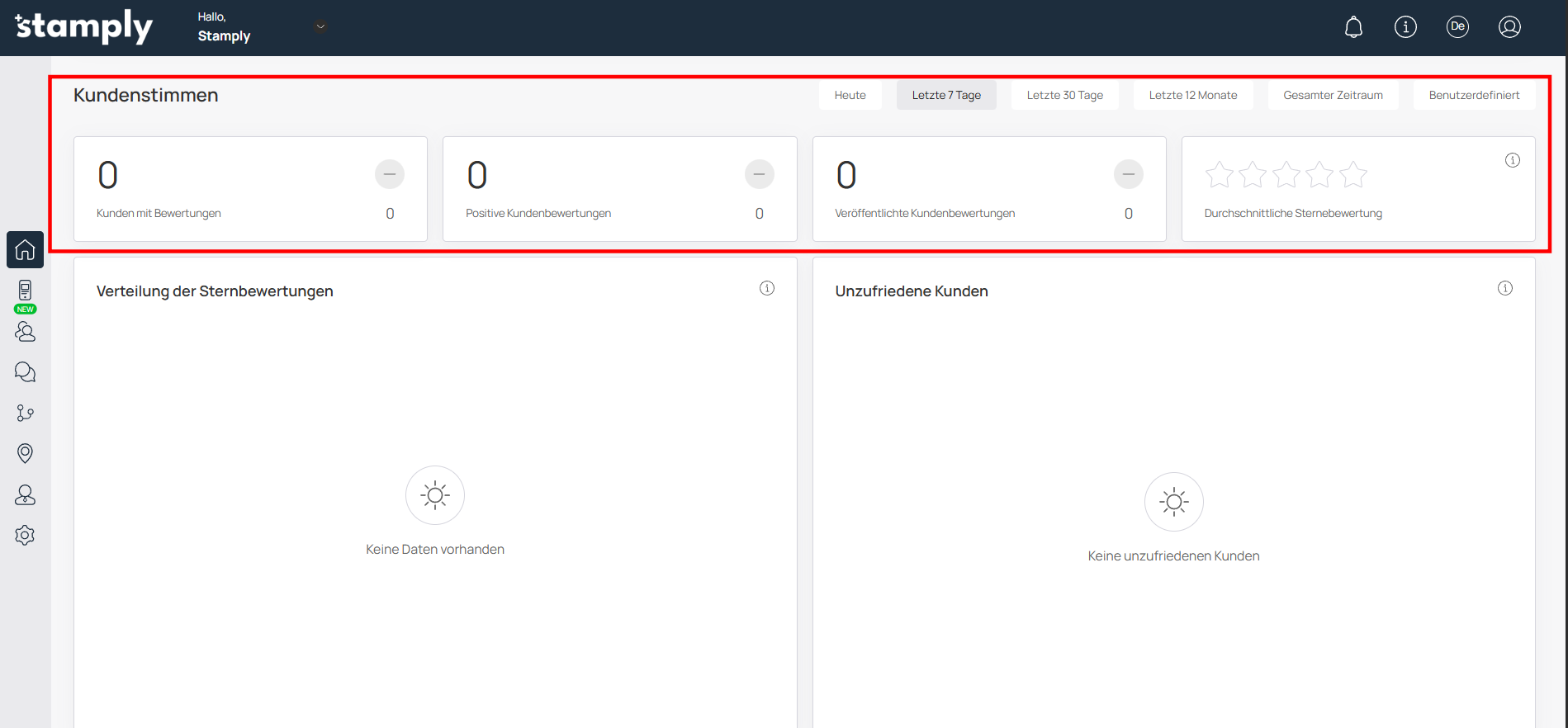The height and width of the screenshot is (728, 1568).
Task: Click the Benutzerdefiniert date range button
Action: (1474, 95)
